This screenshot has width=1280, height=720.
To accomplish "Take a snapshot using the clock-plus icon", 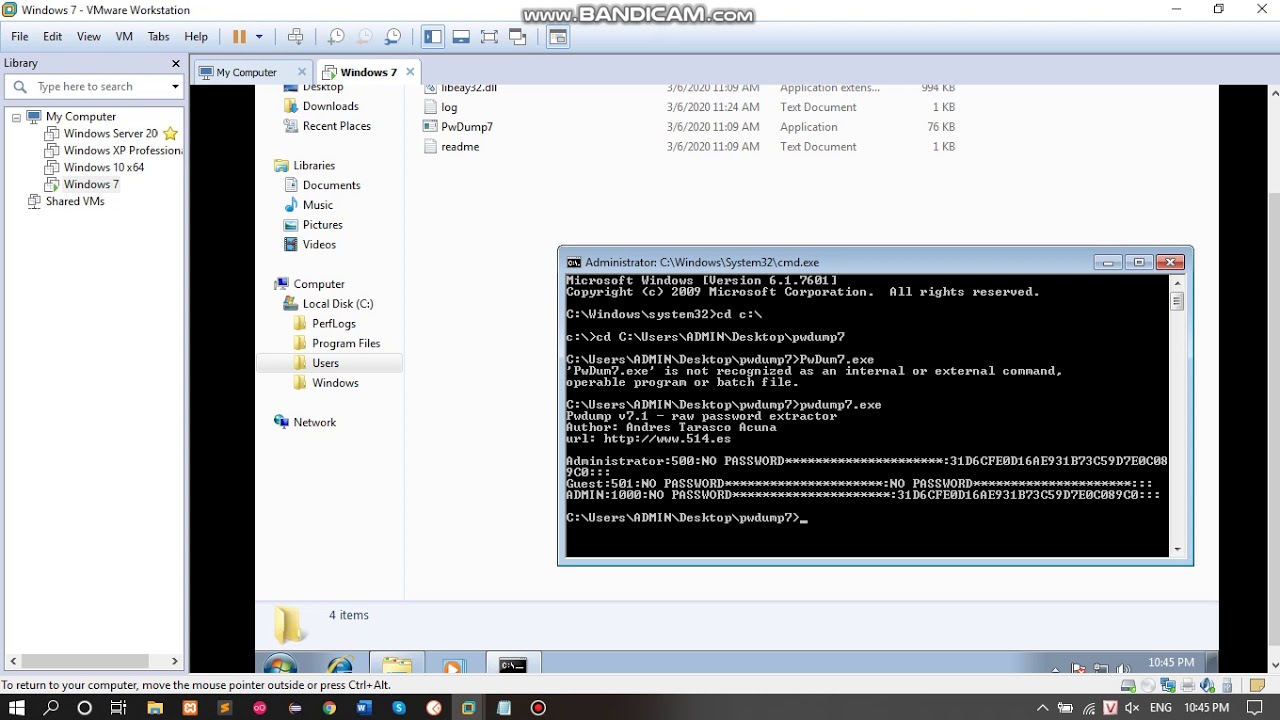I will click(x=337, y=37).
